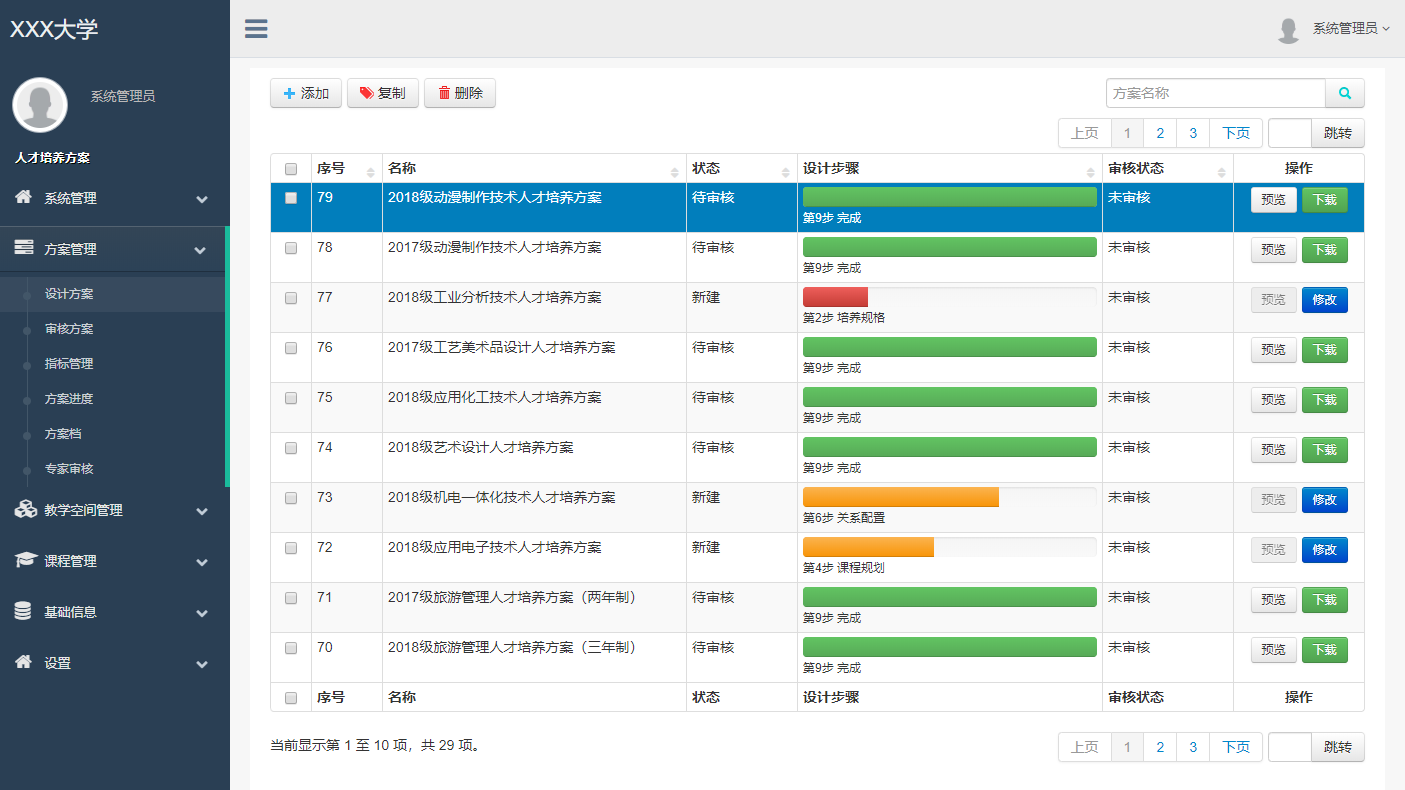
Task: Expand the 课程管理 menu chevron
Action: click(202, 562)
